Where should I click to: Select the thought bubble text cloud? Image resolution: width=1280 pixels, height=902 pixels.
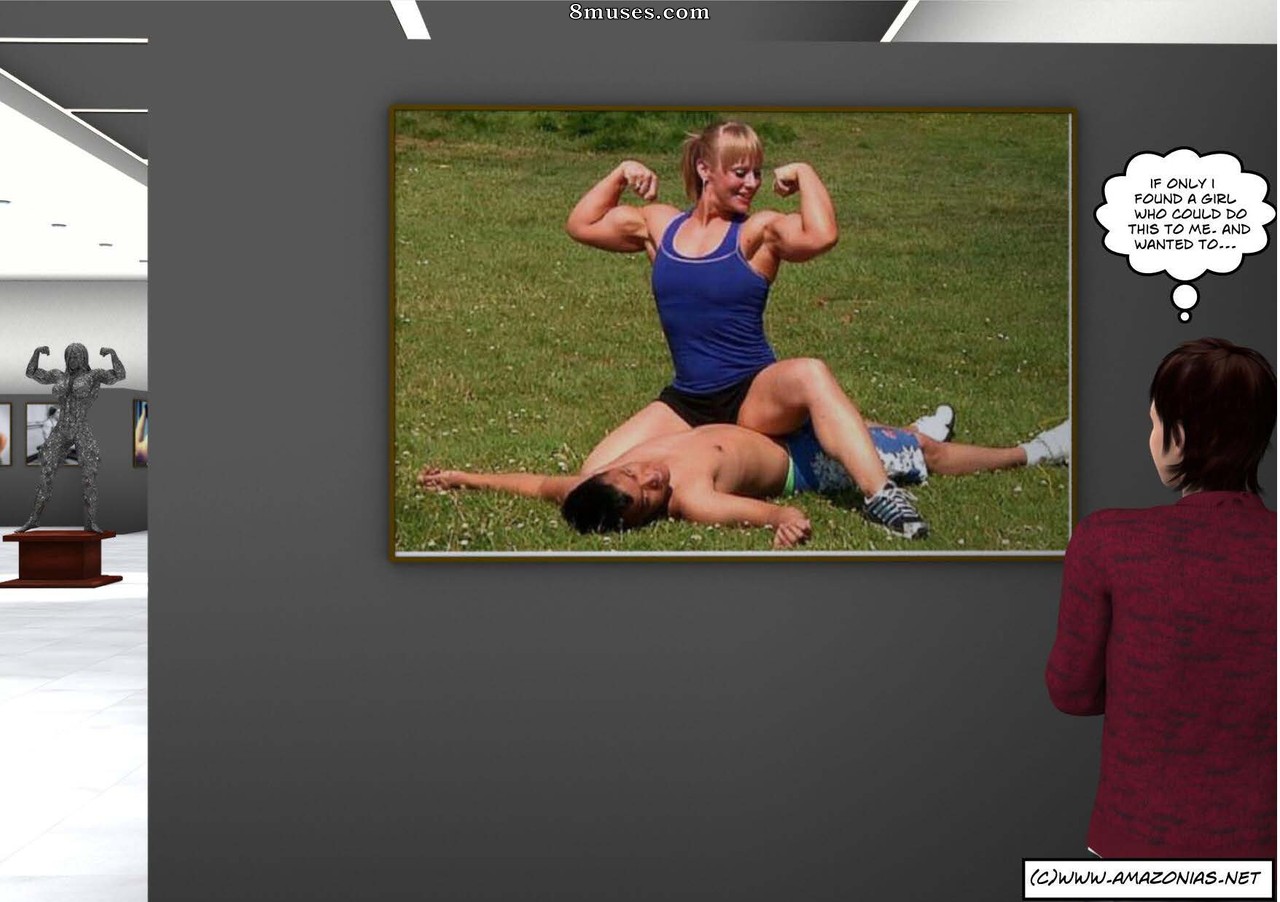click(1185, 214)
